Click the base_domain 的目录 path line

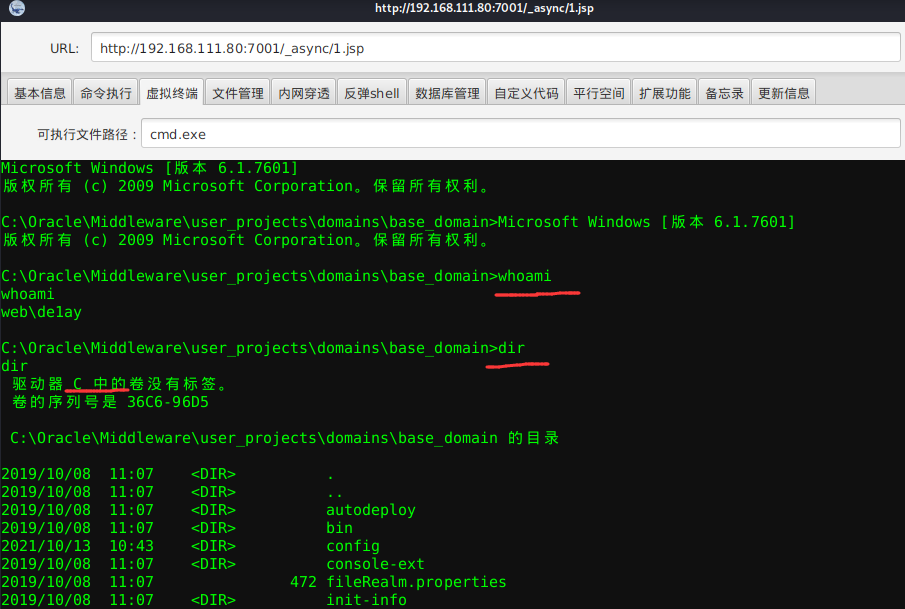coord(285,438)
